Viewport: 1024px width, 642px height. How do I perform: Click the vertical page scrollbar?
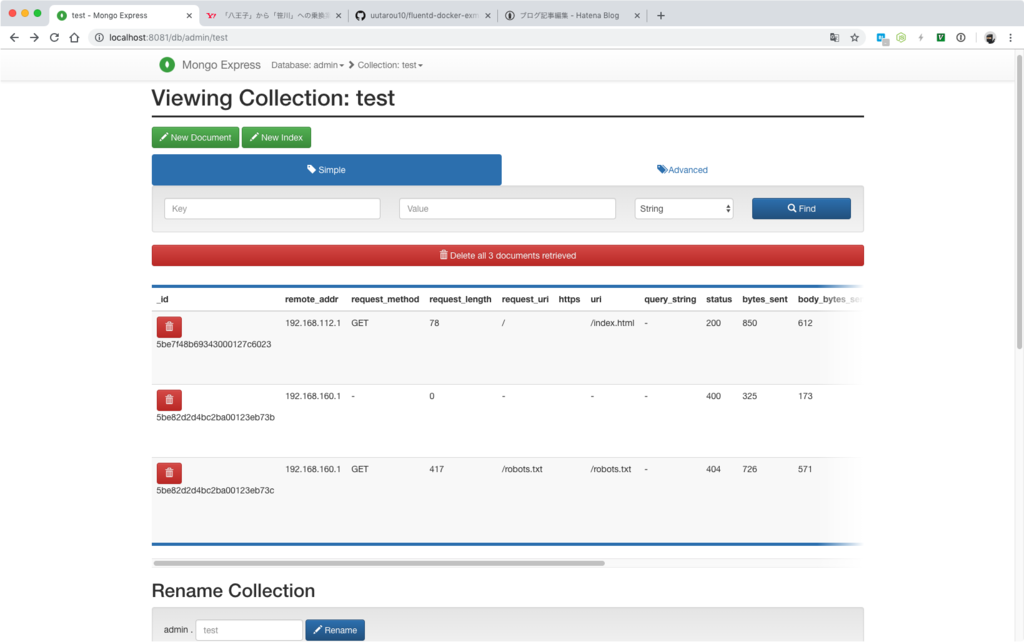pyautogui.click(x=1019, y=202)
